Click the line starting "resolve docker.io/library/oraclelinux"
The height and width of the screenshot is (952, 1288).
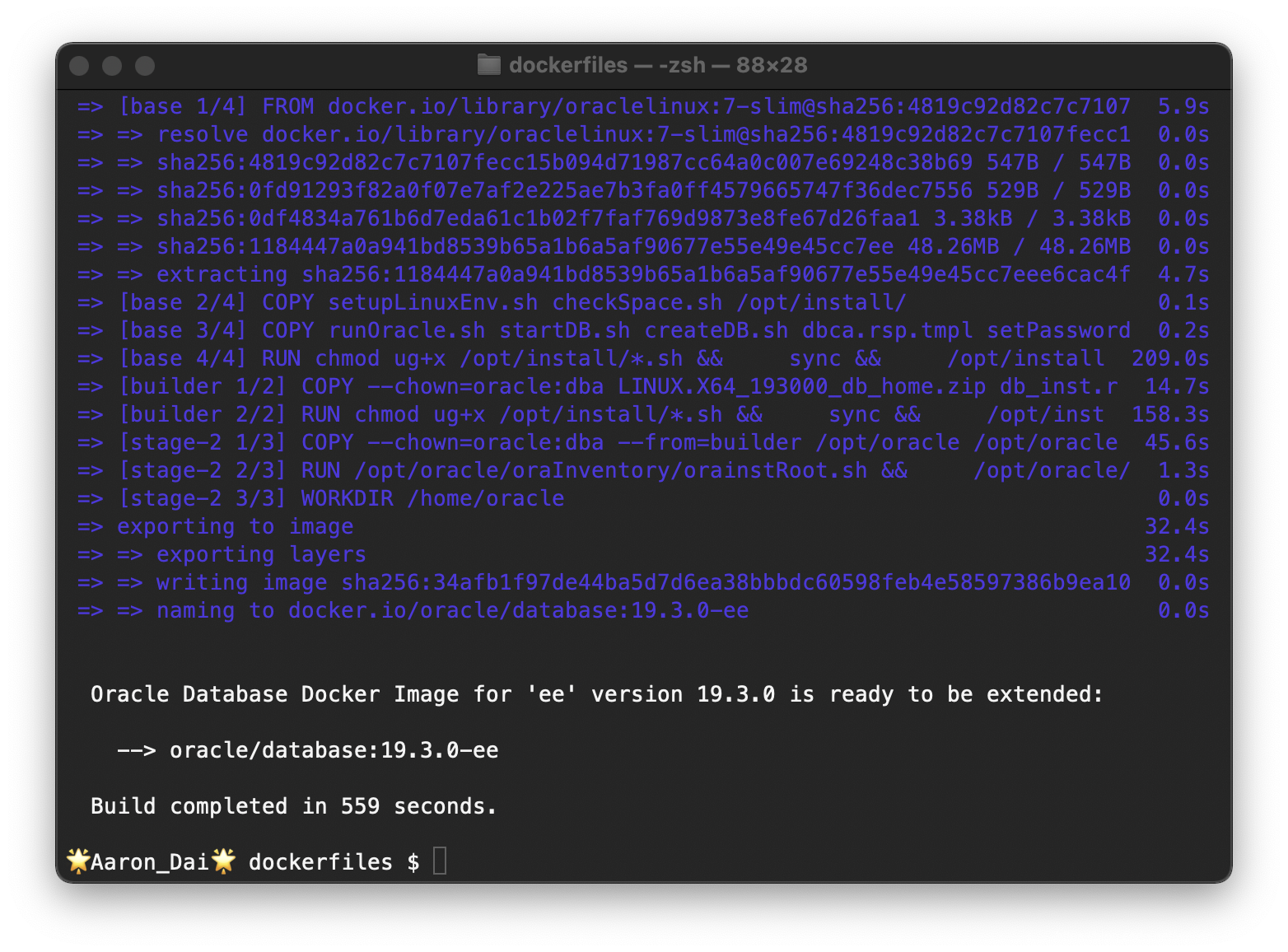tap(643, 135)
